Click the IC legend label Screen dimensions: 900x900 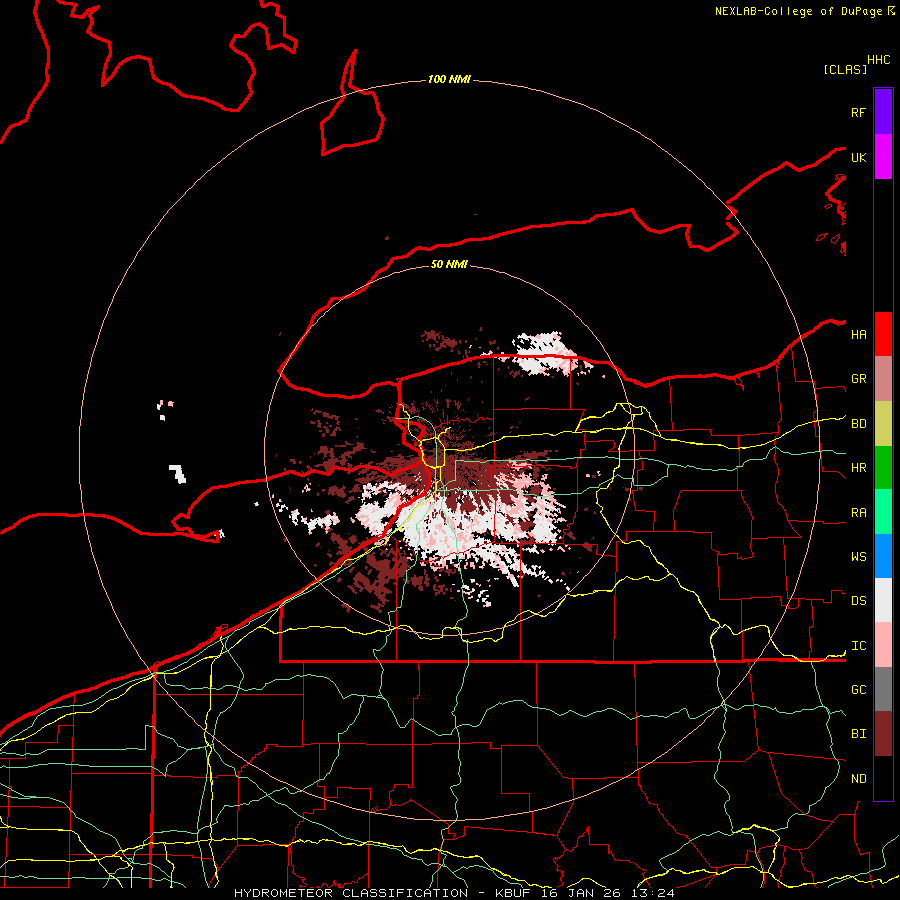(858, 646)
